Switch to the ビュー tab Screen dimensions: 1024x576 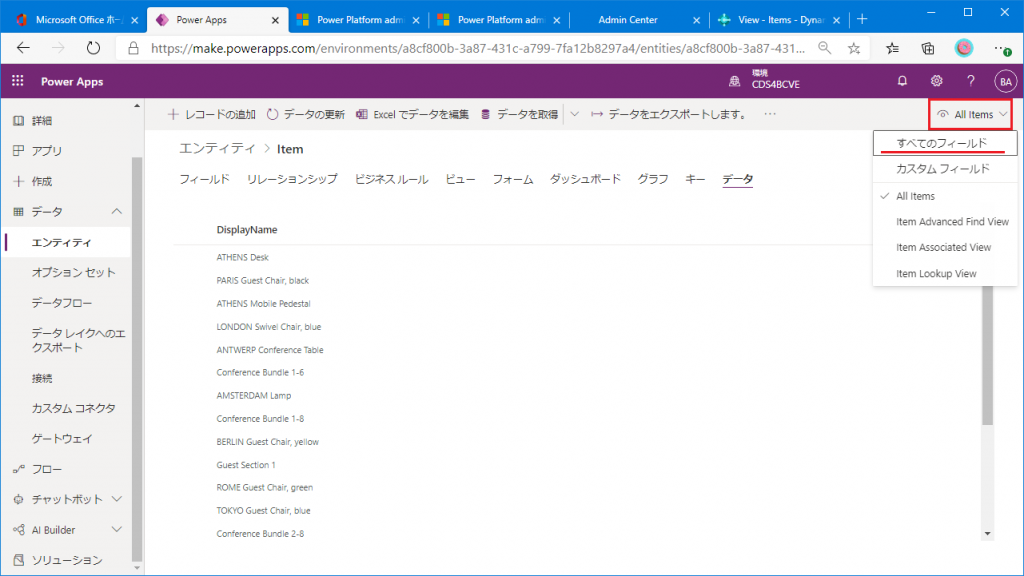pos(460,179)
